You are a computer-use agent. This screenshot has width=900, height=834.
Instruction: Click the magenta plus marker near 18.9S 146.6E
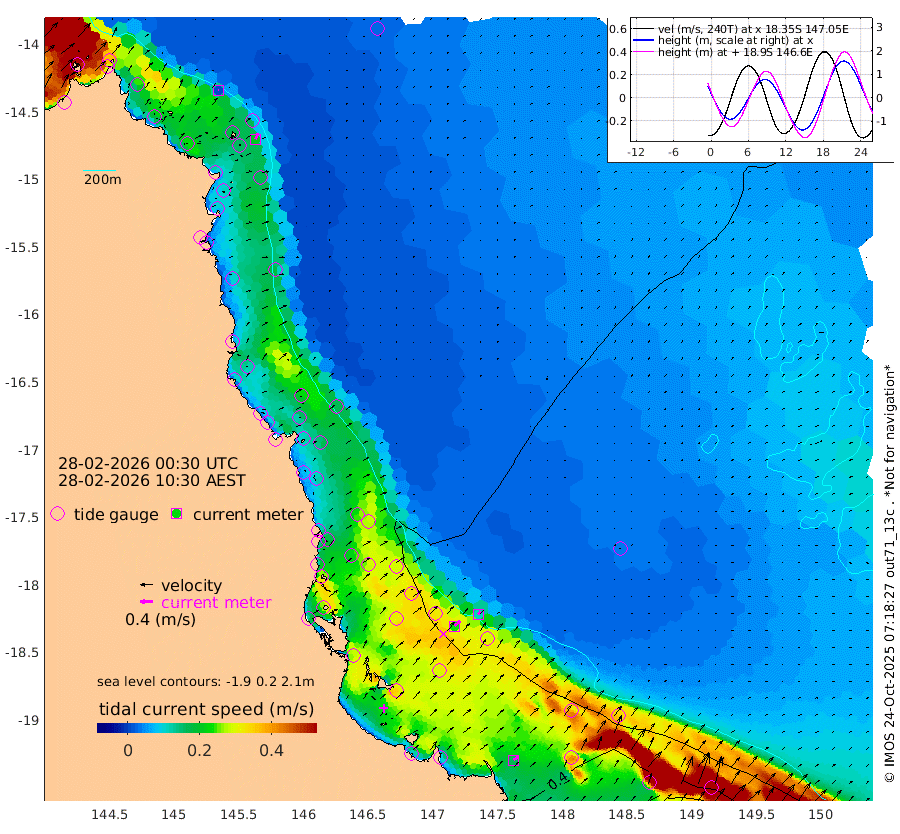coord(383,708)
